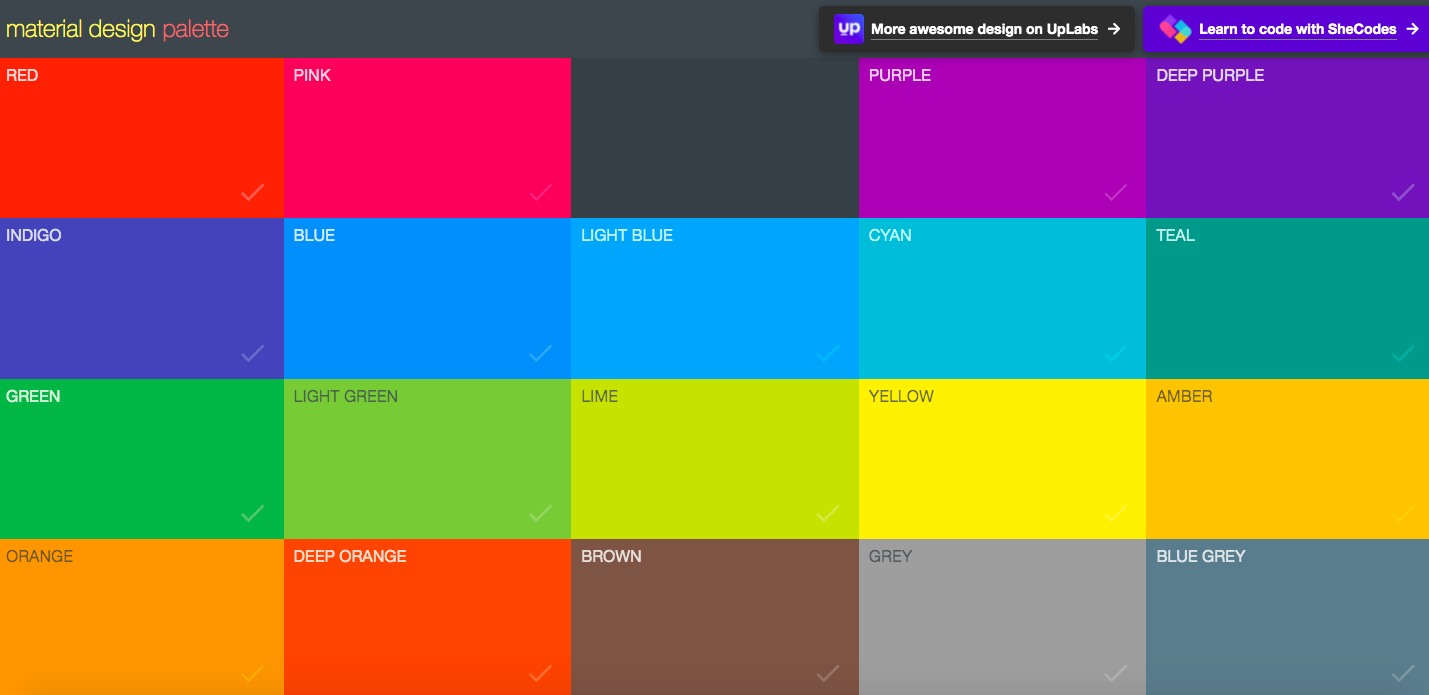
Task: Open More awesome design on UpLabs link
Action: tap(977, 29)
